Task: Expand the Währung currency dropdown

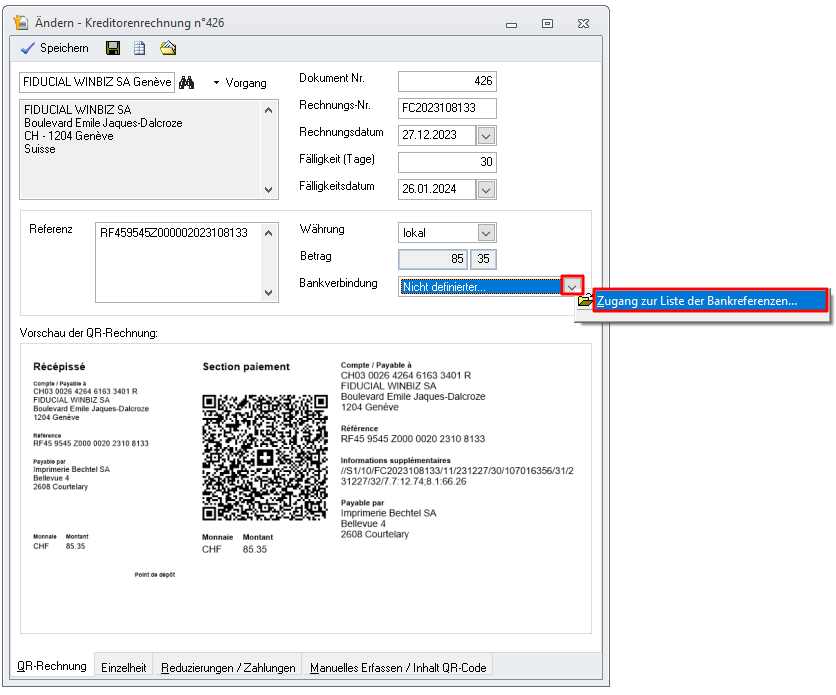Action: (x=485, y=233)
